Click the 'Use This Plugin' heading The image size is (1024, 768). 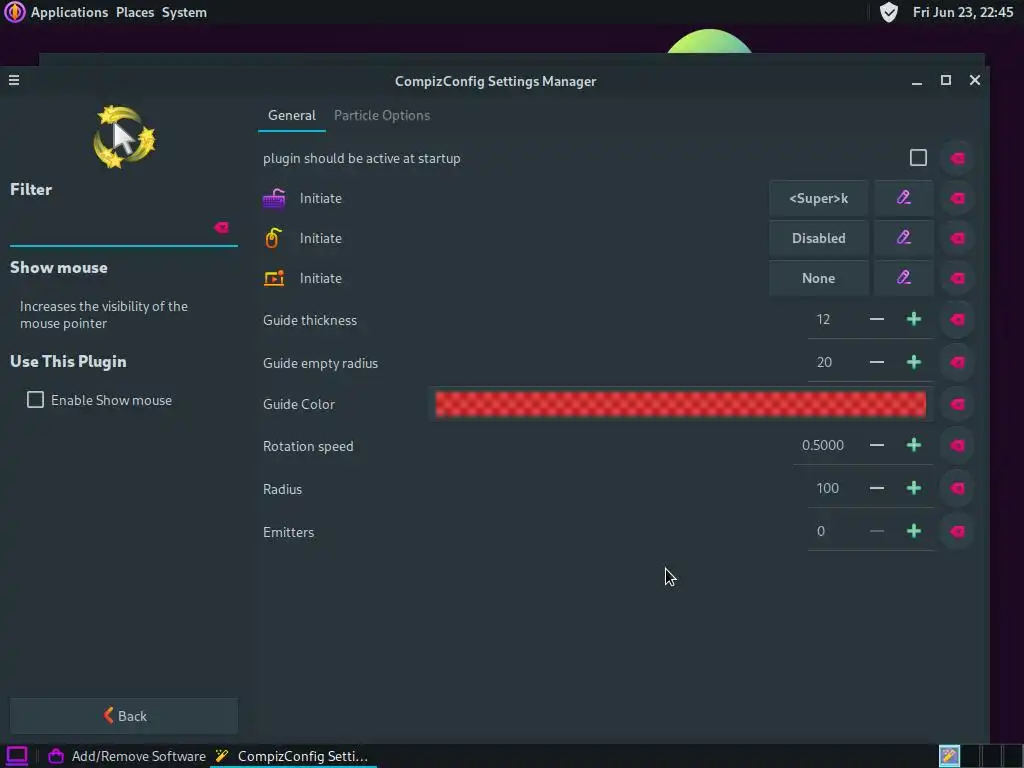68,361
